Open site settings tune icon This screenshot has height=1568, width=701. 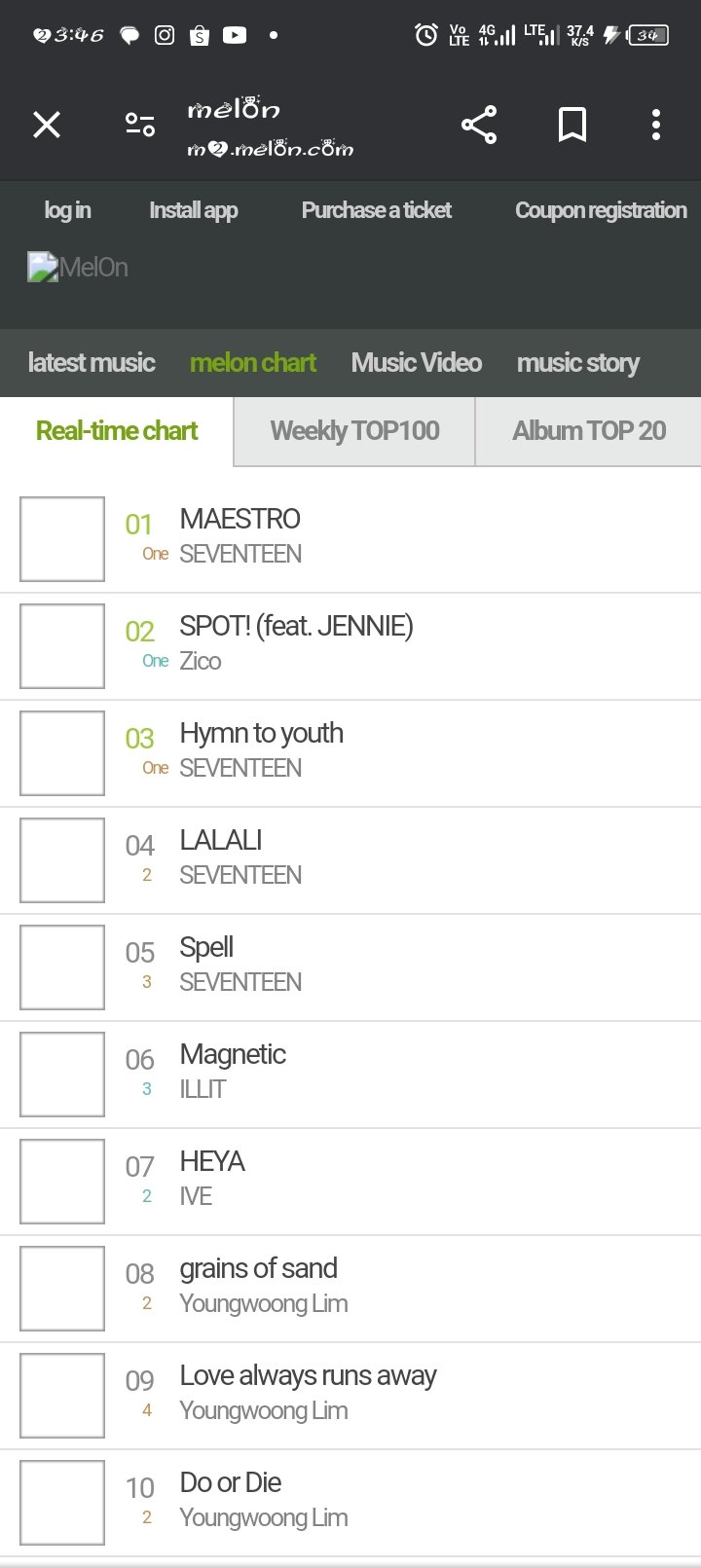tap(140, 125)
